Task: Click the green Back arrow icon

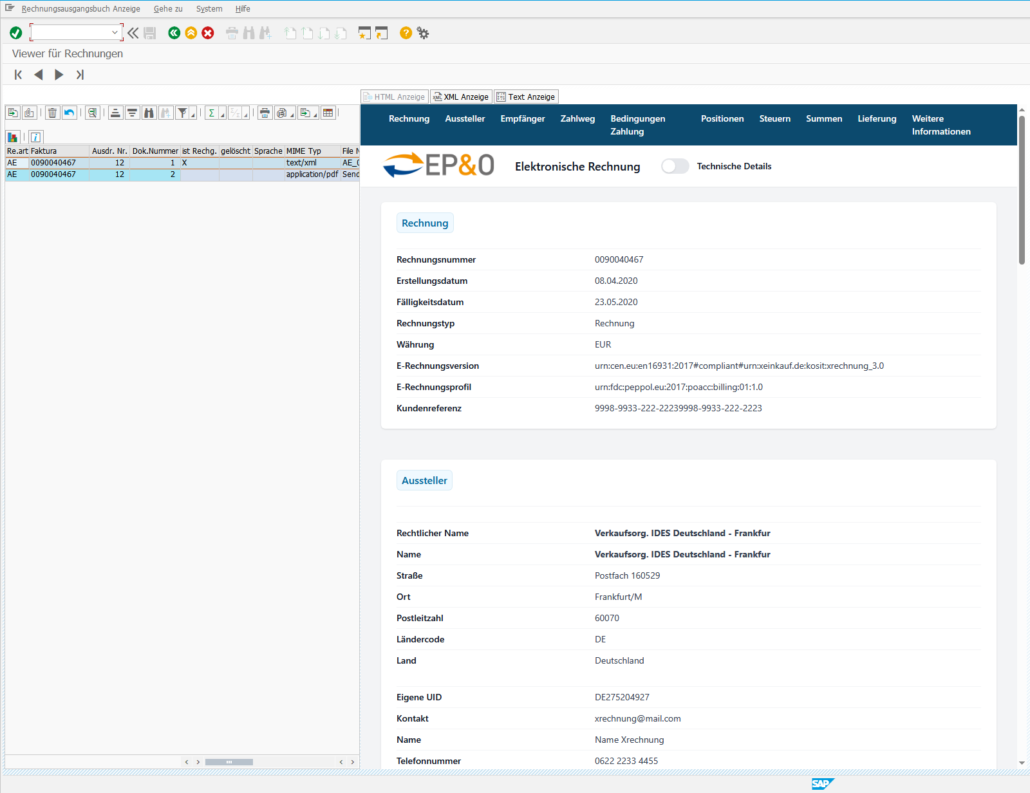Action: (174, 33)
